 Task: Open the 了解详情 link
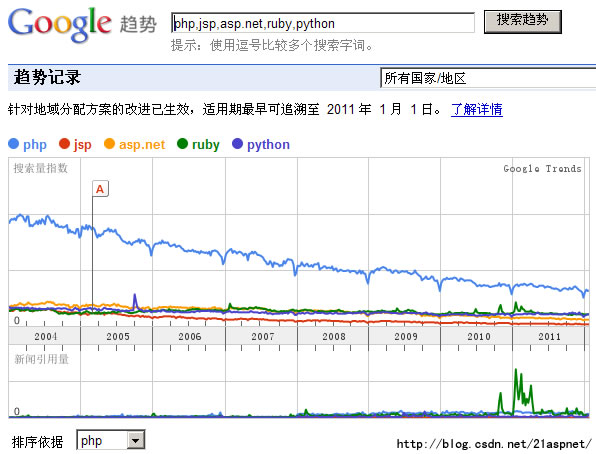coord(477,110)
